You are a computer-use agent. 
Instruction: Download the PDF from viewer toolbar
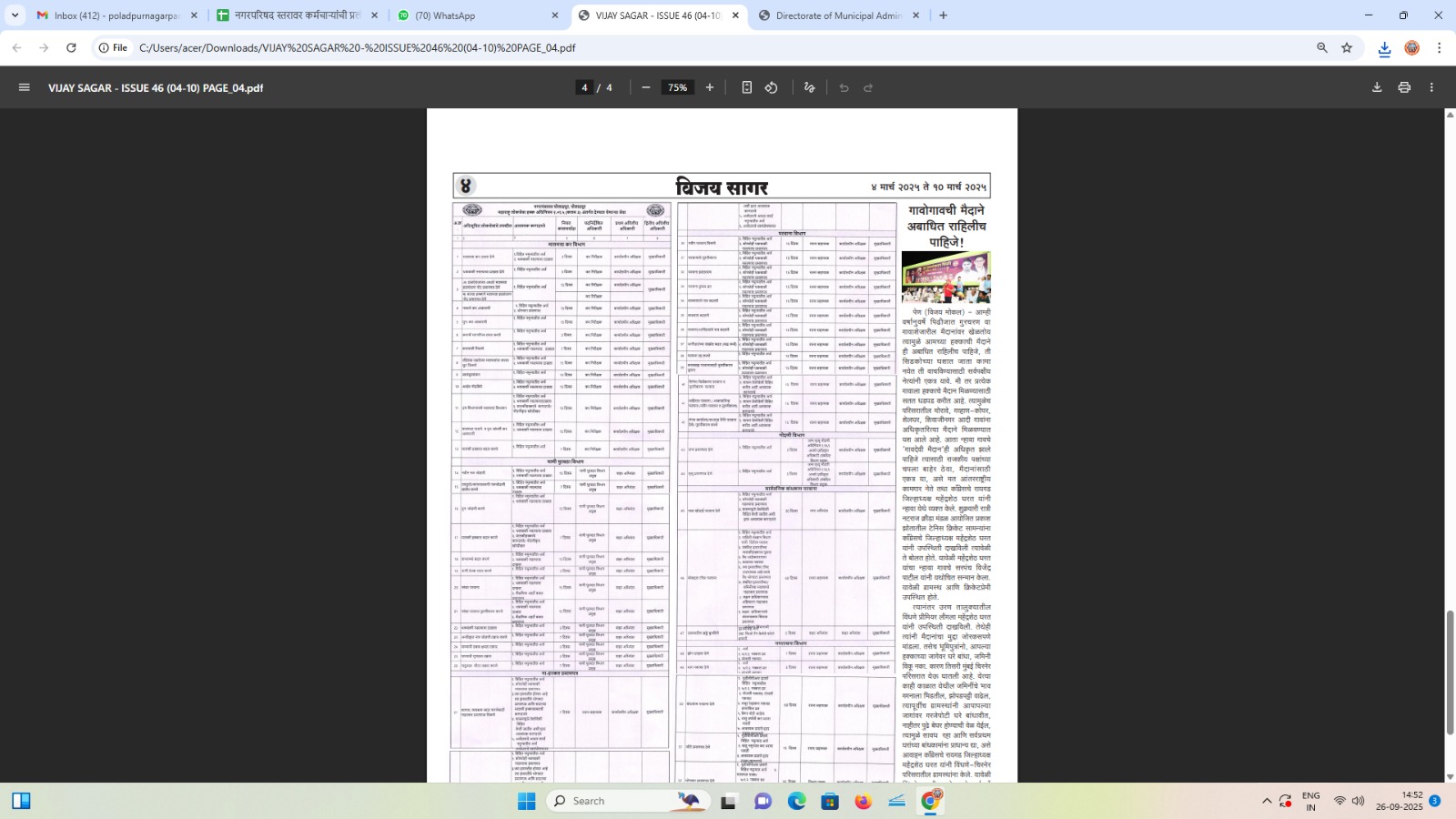coord(1377,87)
